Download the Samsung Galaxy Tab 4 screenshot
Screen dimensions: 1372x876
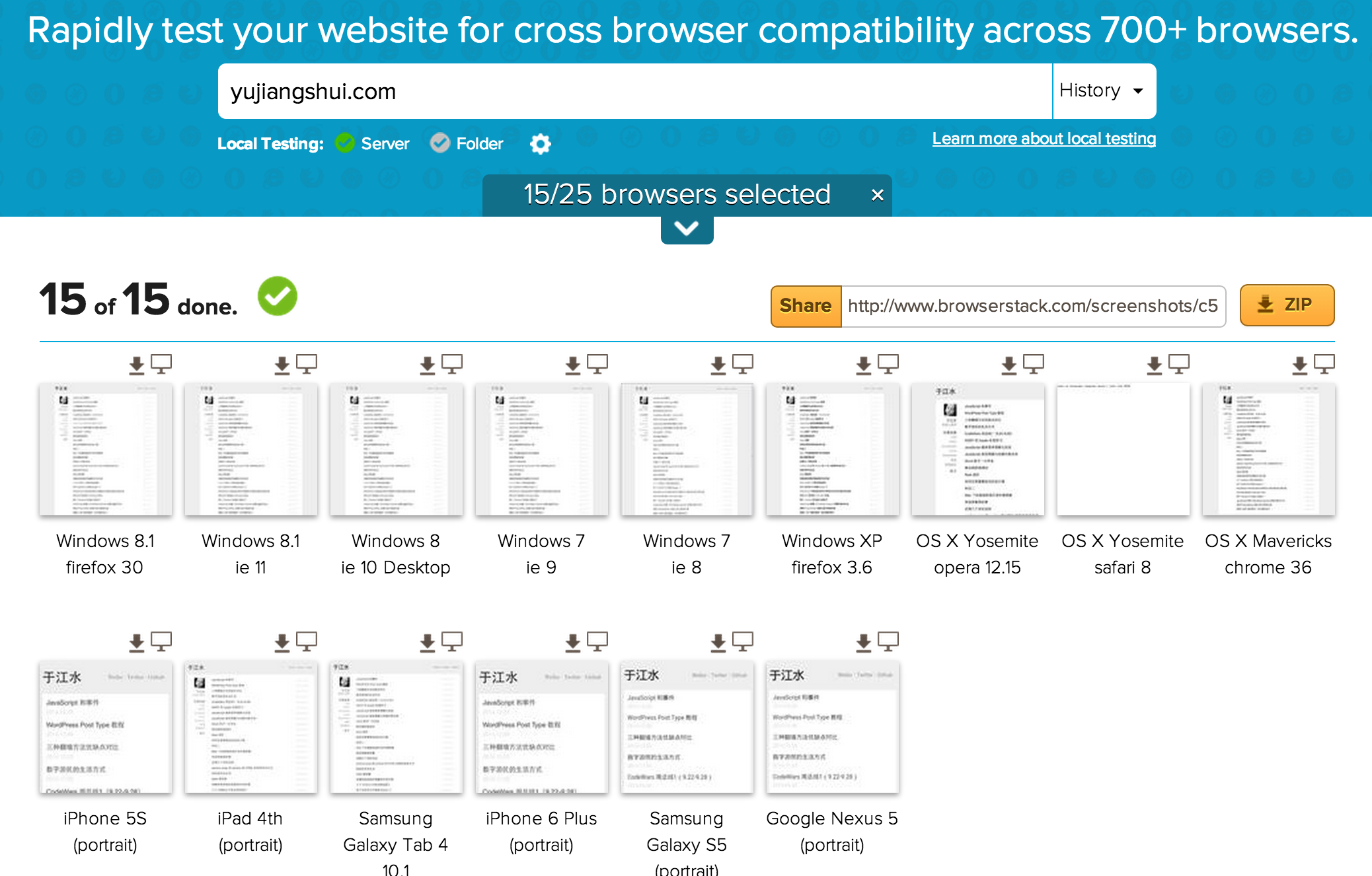428,642
